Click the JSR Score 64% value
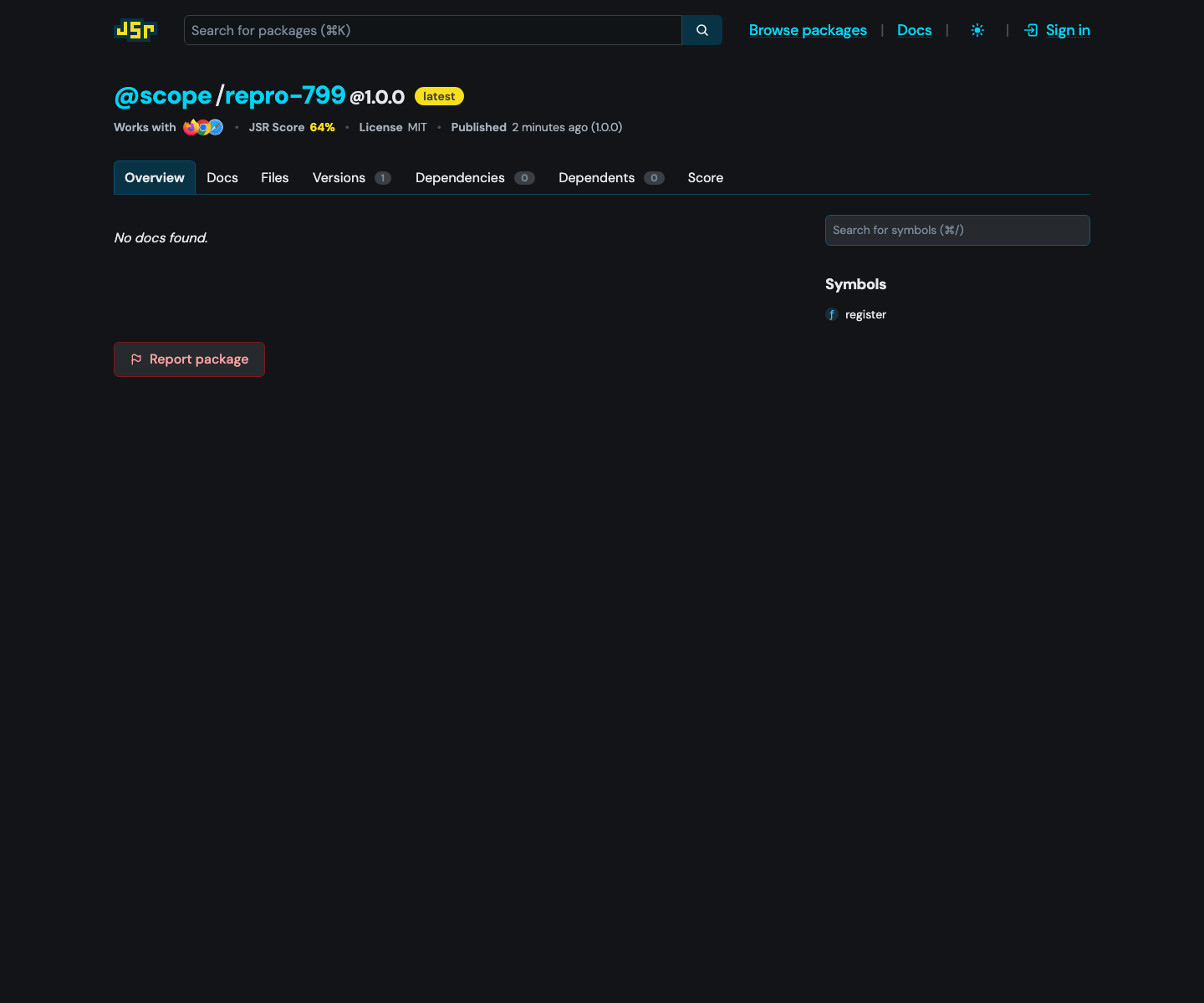The width and height of the screenshot is (1204, 1003). pos(322,127)
